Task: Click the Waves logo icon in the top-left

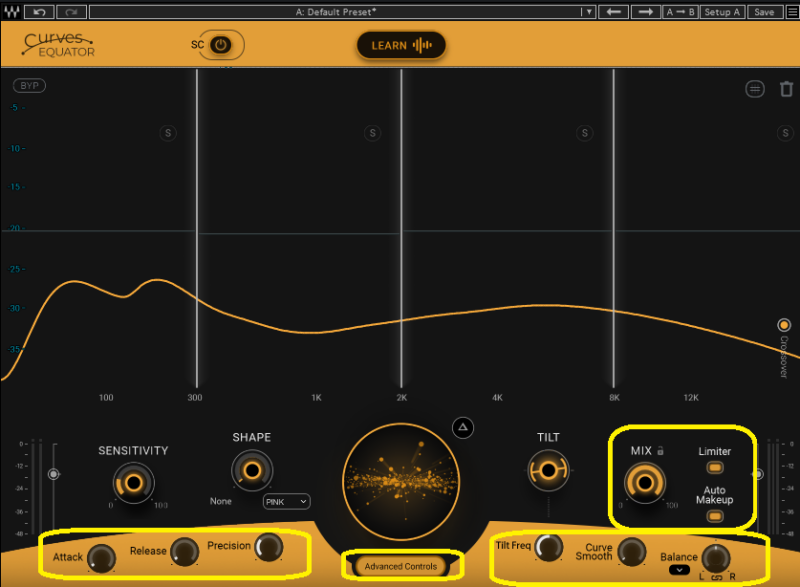Action: click(11, 12)
